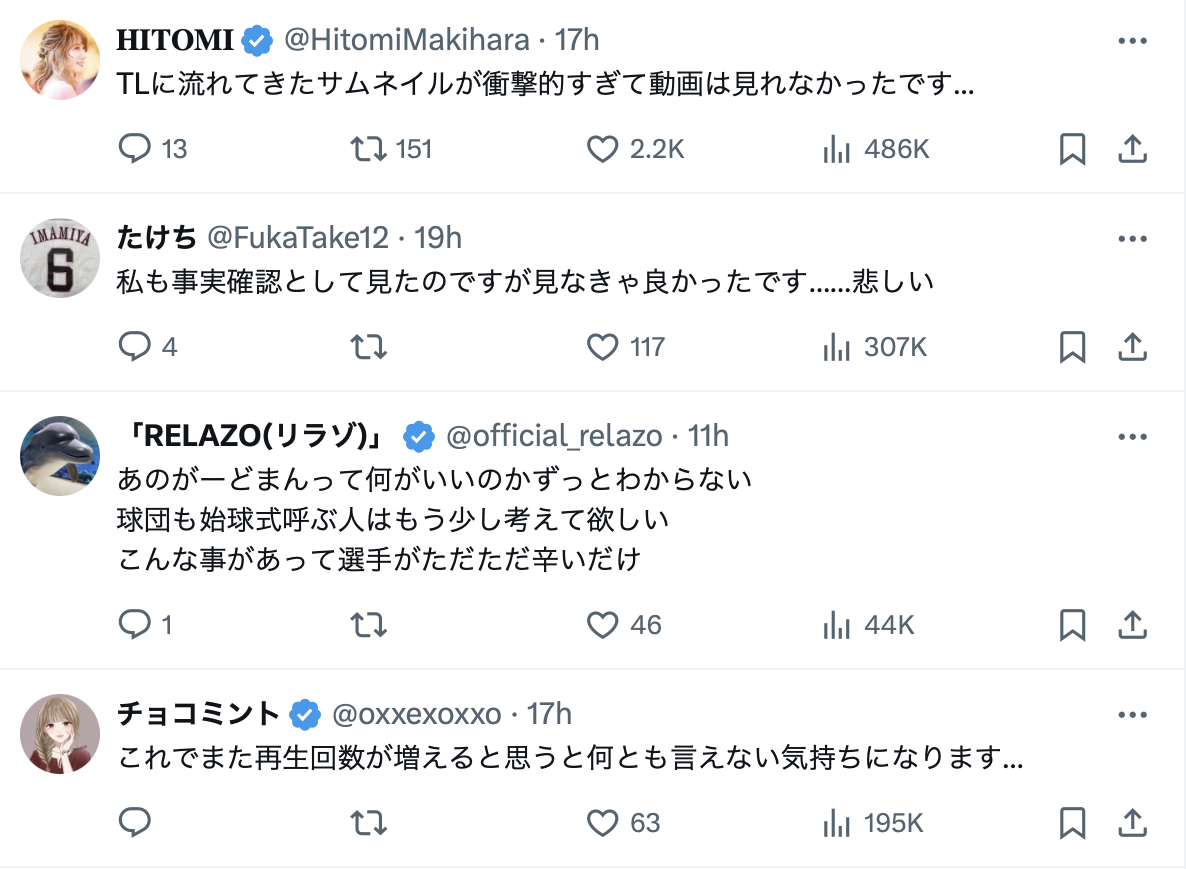The height and width of the screenshot is (869, 1186).
Task: Bookmark チョコミント's tweet
Action: [1072, 823]
